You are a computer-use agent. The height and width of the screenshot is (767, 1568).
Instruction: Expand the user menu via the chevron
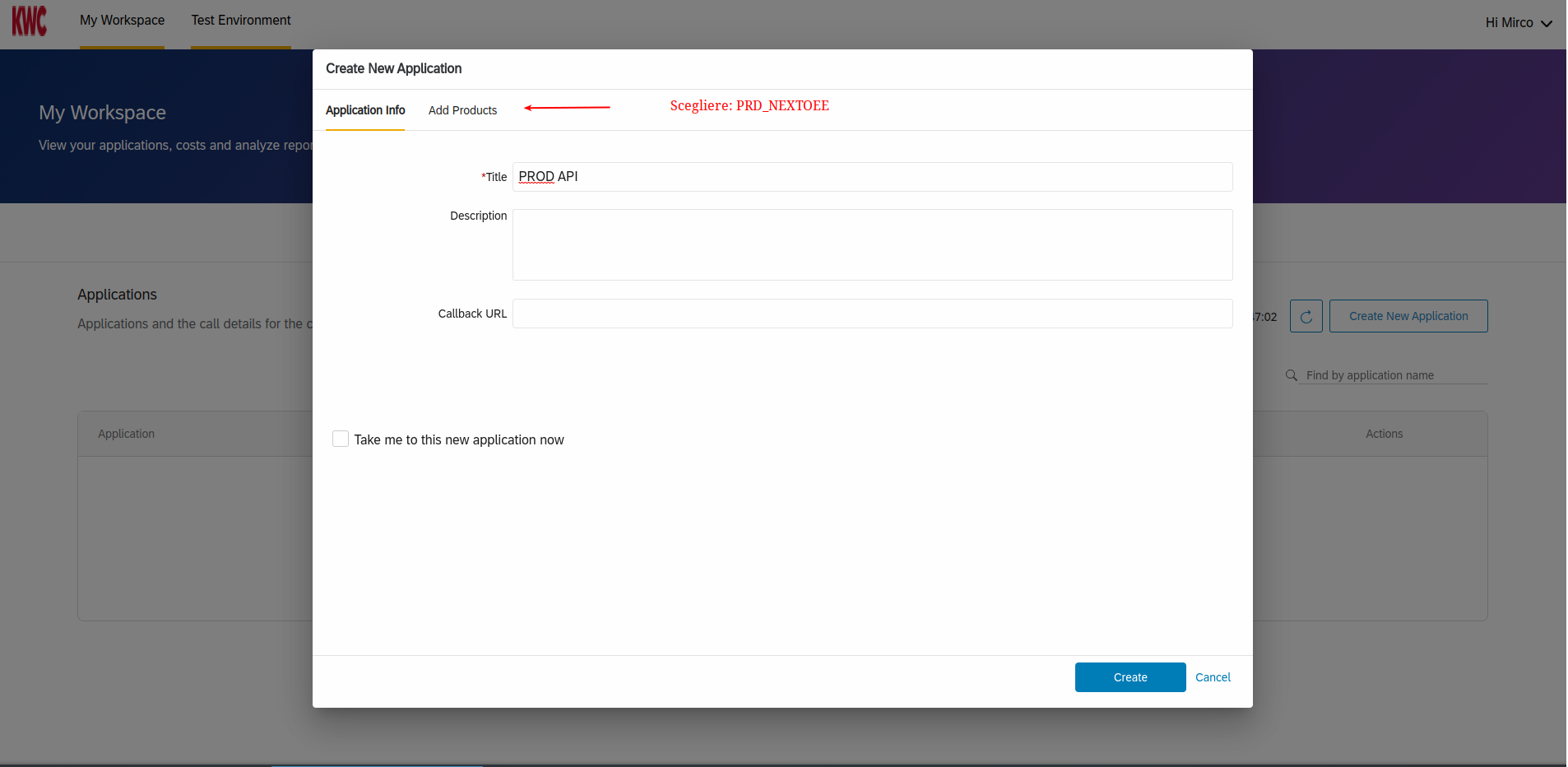pos(1547,23)
